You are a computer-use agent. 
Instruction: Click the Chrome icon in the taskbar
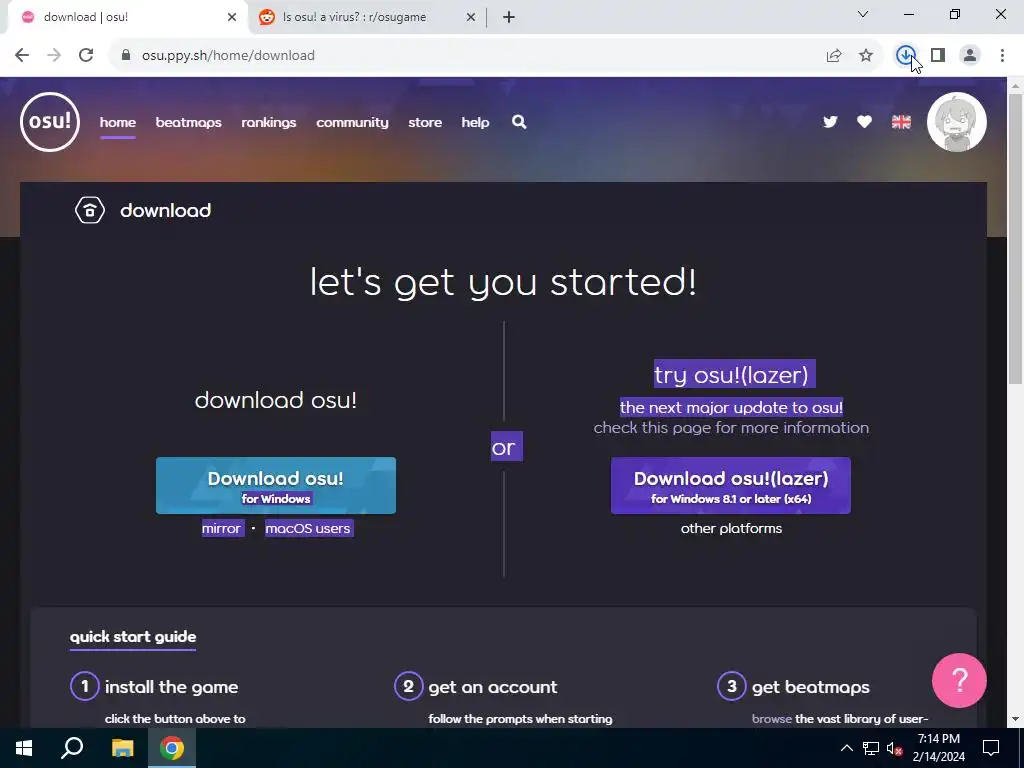[172, 748]
